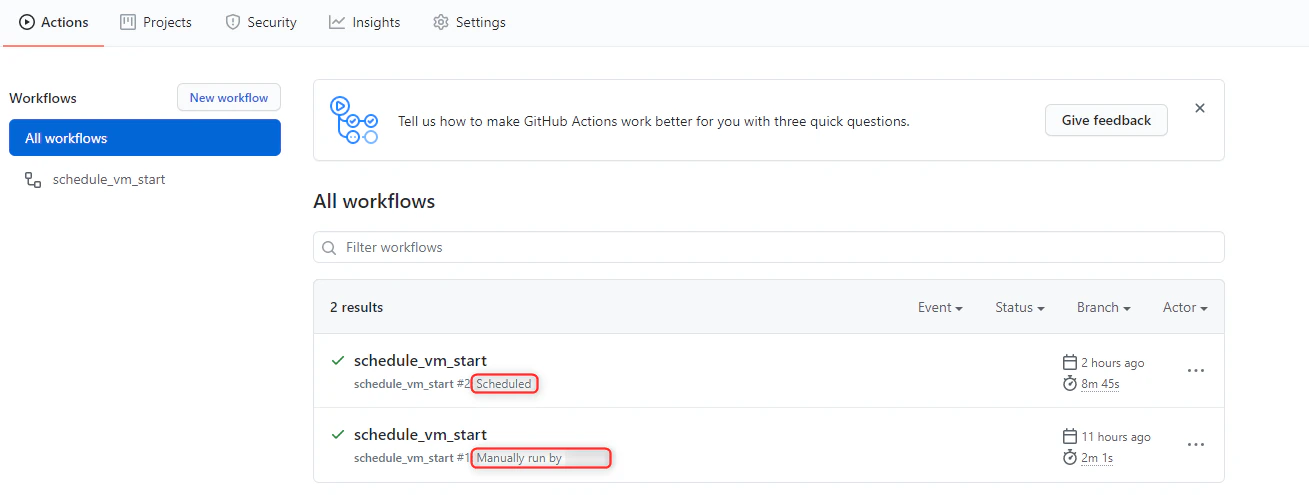
Task: Click the Security shield icon in tab bar
Action: (233, 22)
